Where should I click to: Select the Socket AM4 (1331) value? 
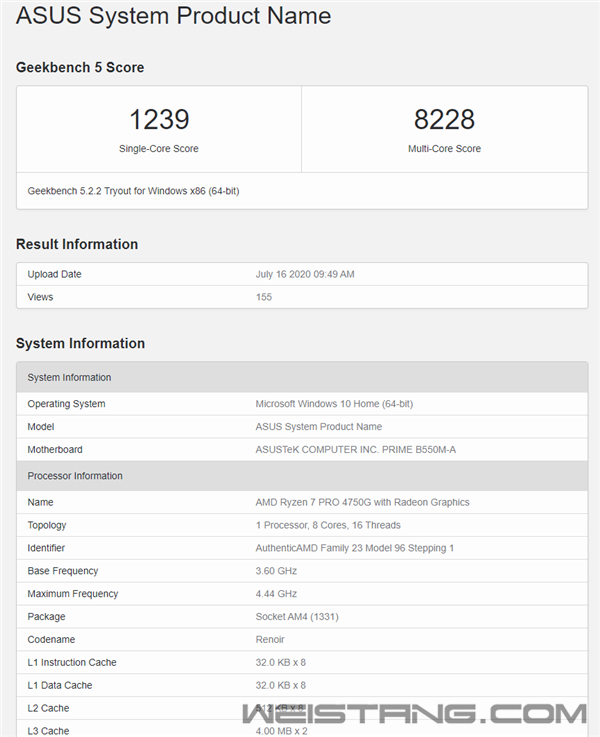click(297, 617)
